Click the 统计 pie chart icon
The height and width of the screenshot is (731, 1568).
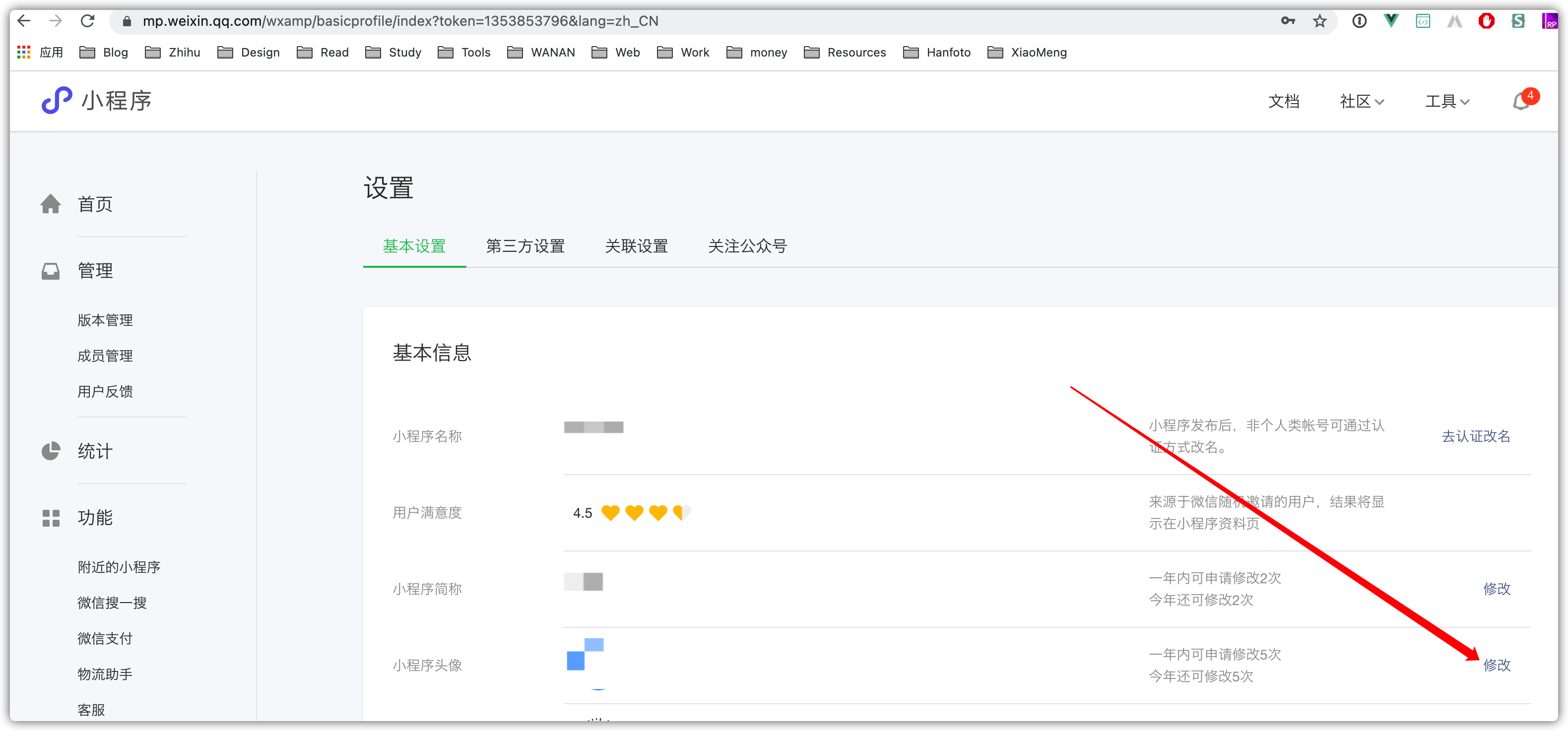(51, 451)
